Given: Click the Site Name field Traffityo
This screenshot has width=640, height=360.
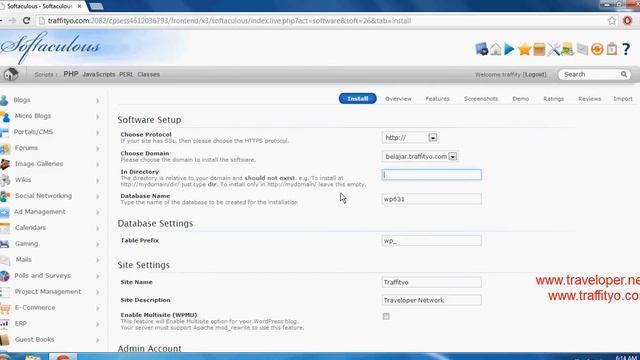Looking at the screenshot, I should click(431, 282).
